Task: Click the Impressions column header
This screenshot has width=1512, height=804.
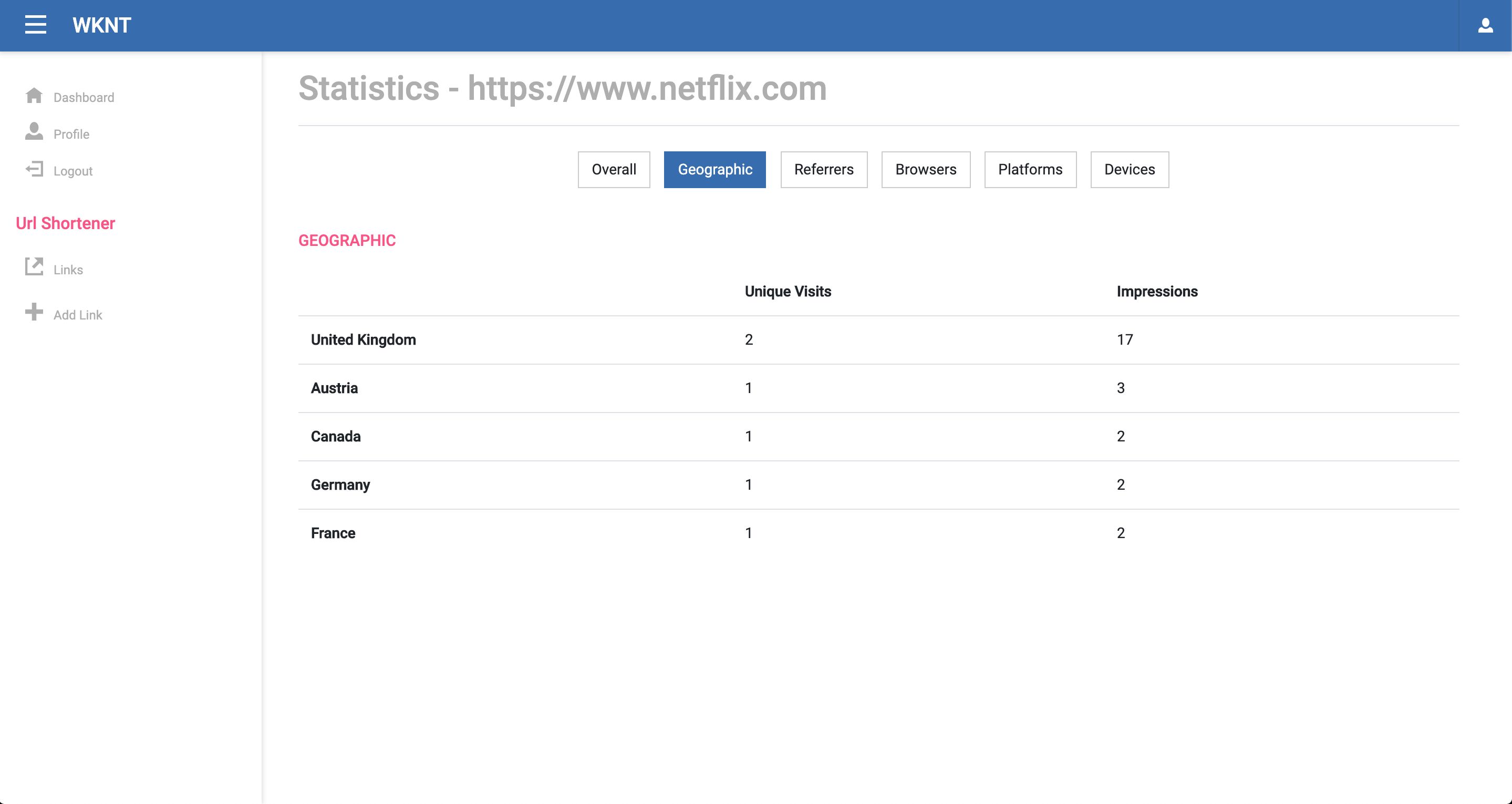Action: (1156, 292)
